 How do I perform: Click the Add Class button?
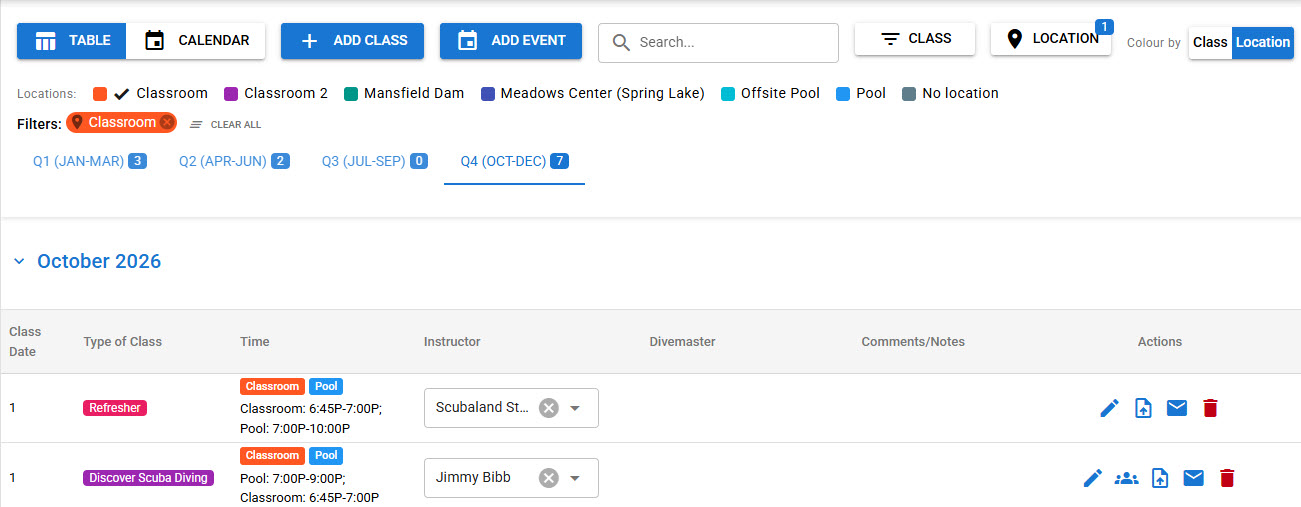(352, 41)
